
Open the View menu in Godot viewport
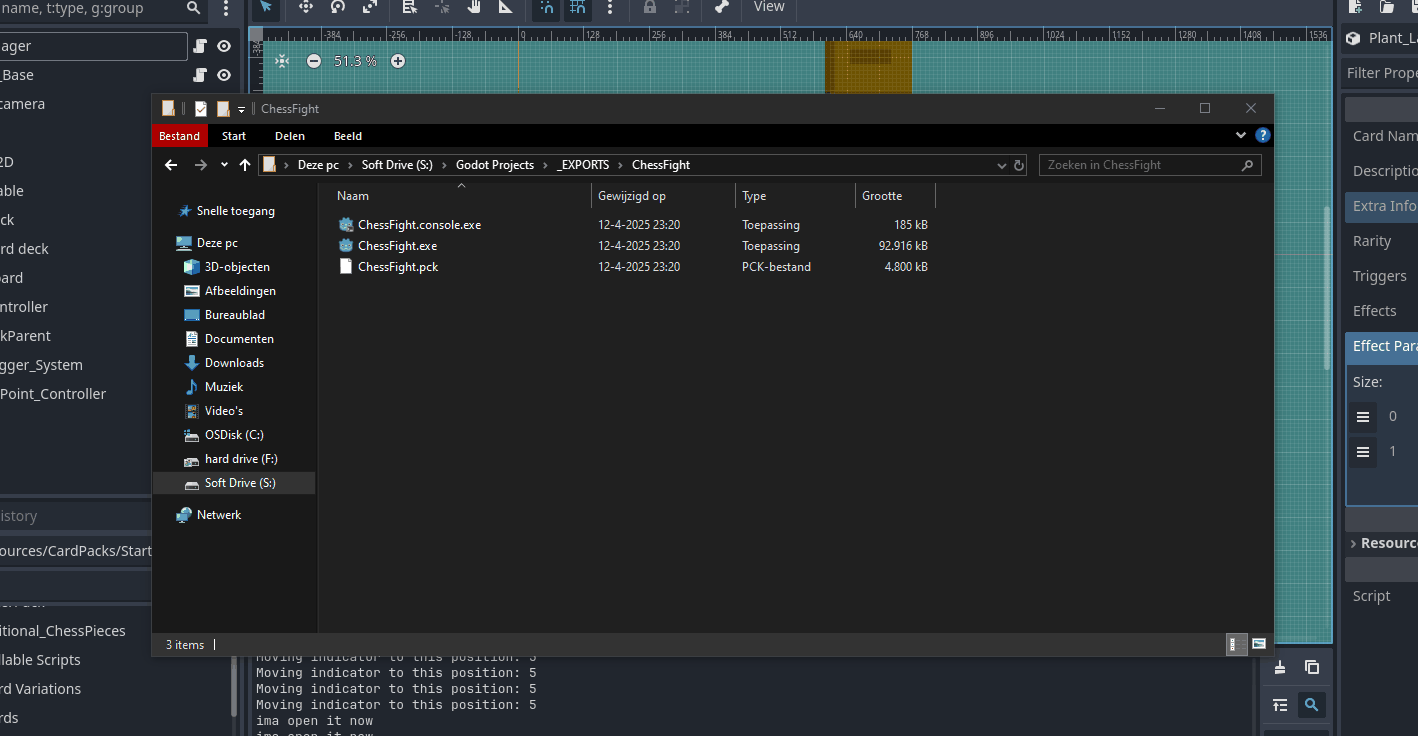coord(769,7)
